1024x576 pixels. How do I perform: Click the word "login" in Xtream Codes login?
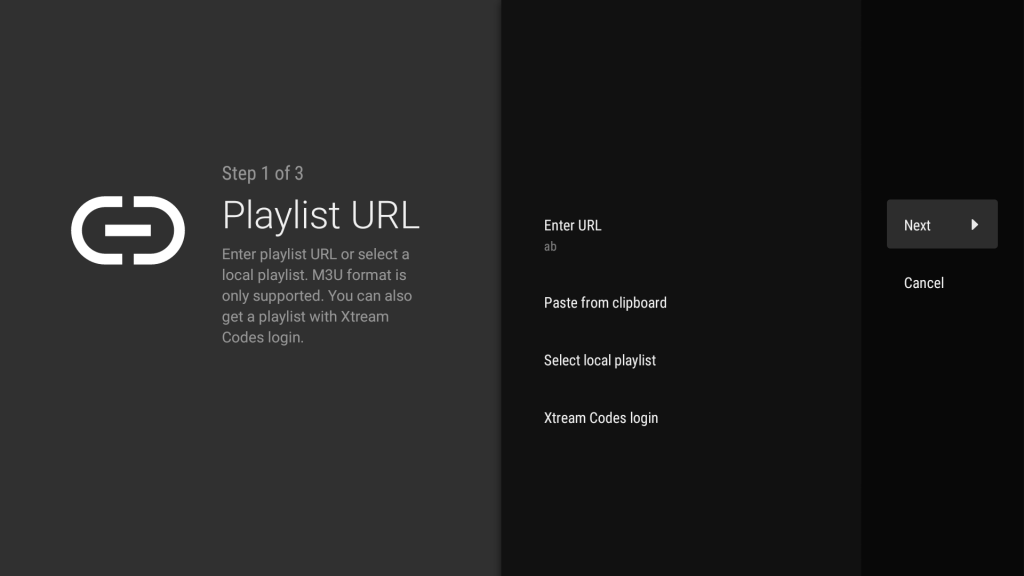[644, 418]
